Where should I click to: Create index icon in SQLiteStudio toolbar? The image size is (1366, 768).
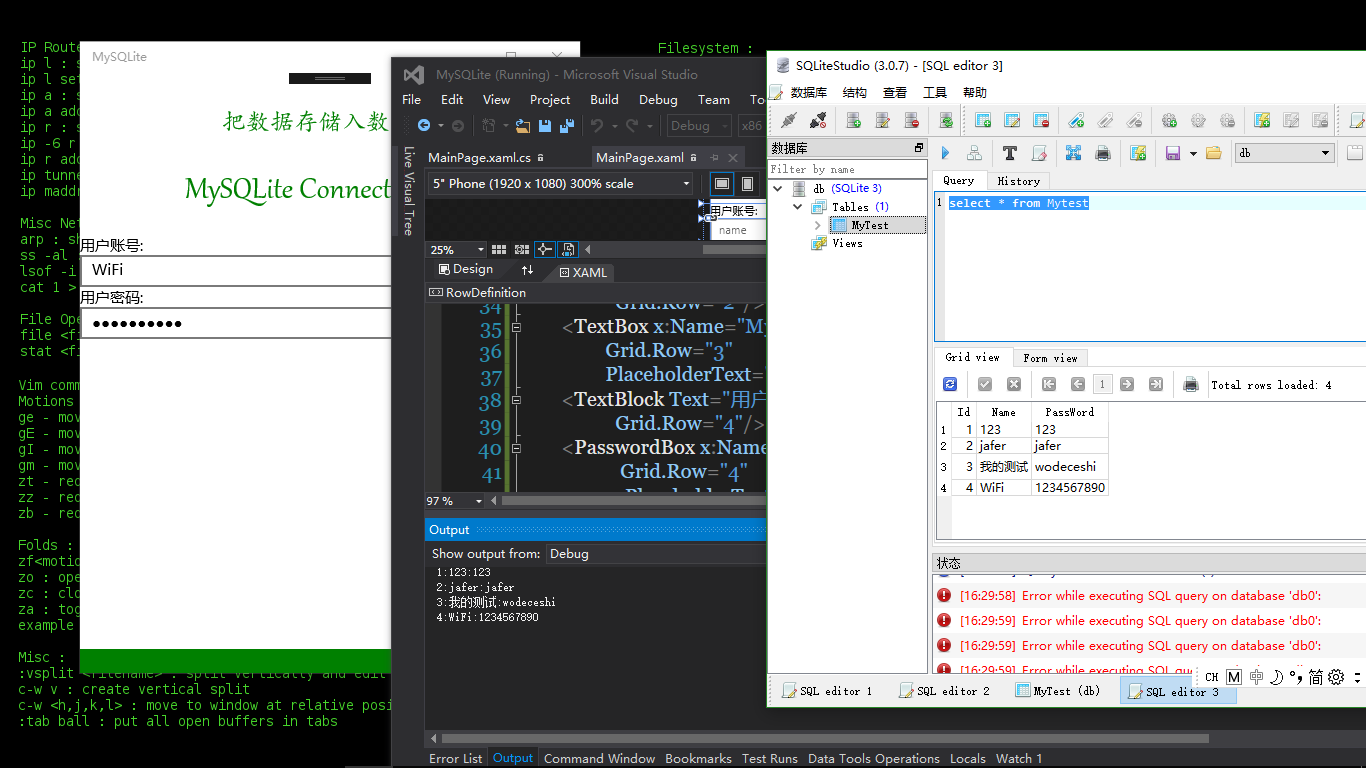(1076, 120)
